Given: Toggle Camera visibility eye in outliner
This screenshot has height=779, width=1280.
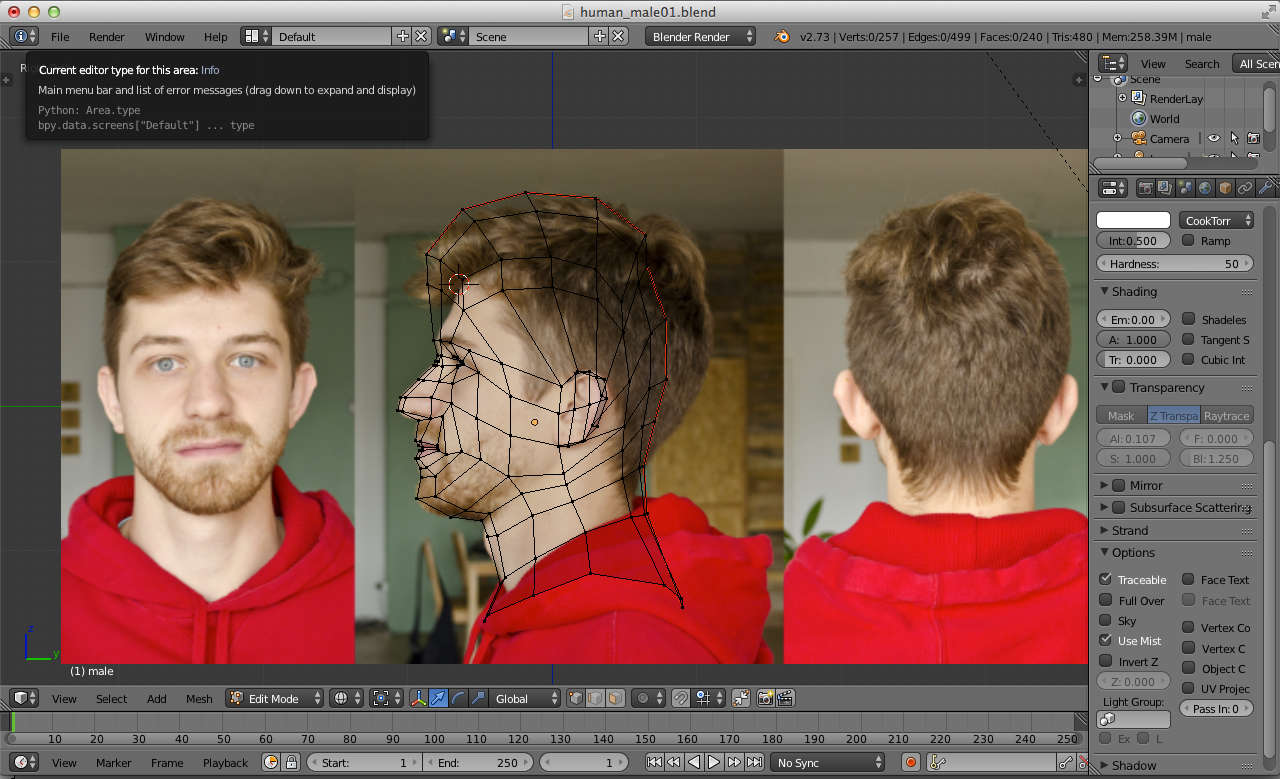Looking at the screenshot, I should pyautogui.click(x=1214, y=138).
